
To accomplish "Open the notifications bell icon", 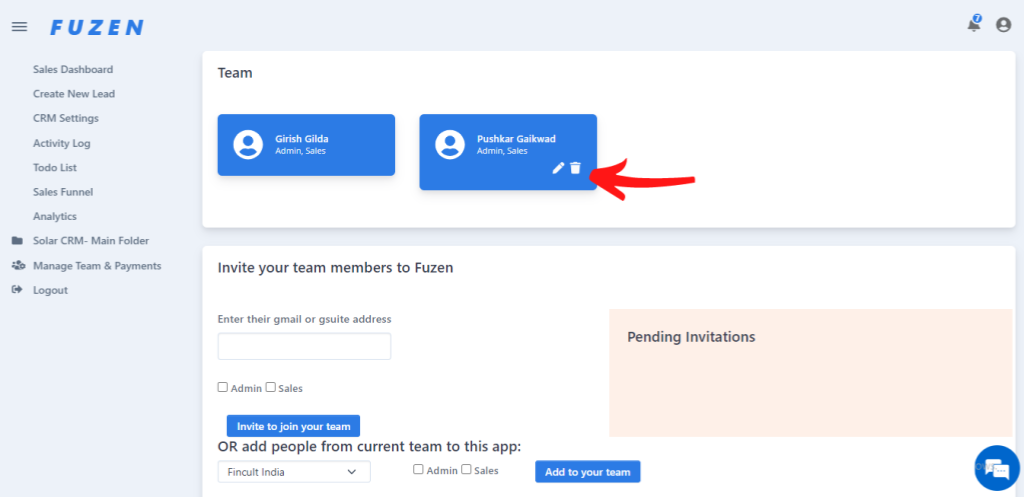I will coord(974,24).
